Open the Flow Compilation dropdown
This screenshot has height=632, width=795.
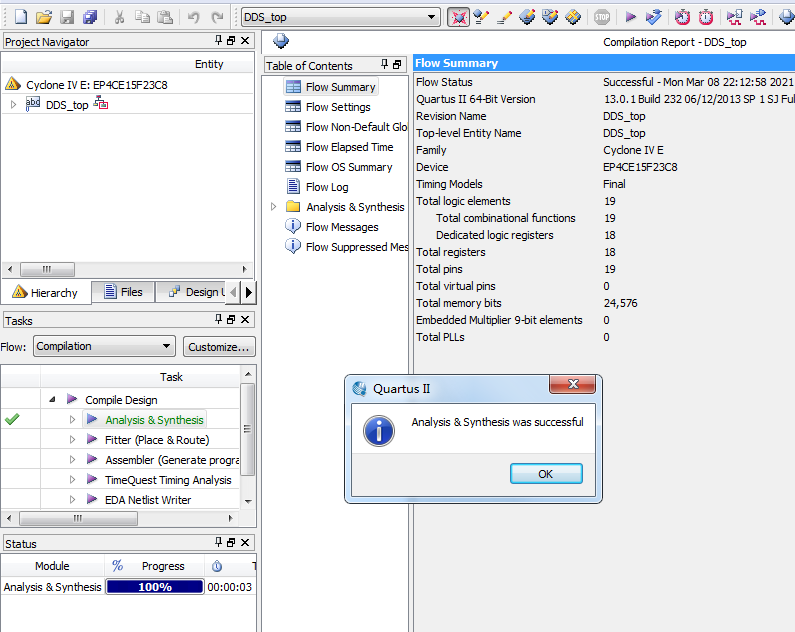pos(104,346)
